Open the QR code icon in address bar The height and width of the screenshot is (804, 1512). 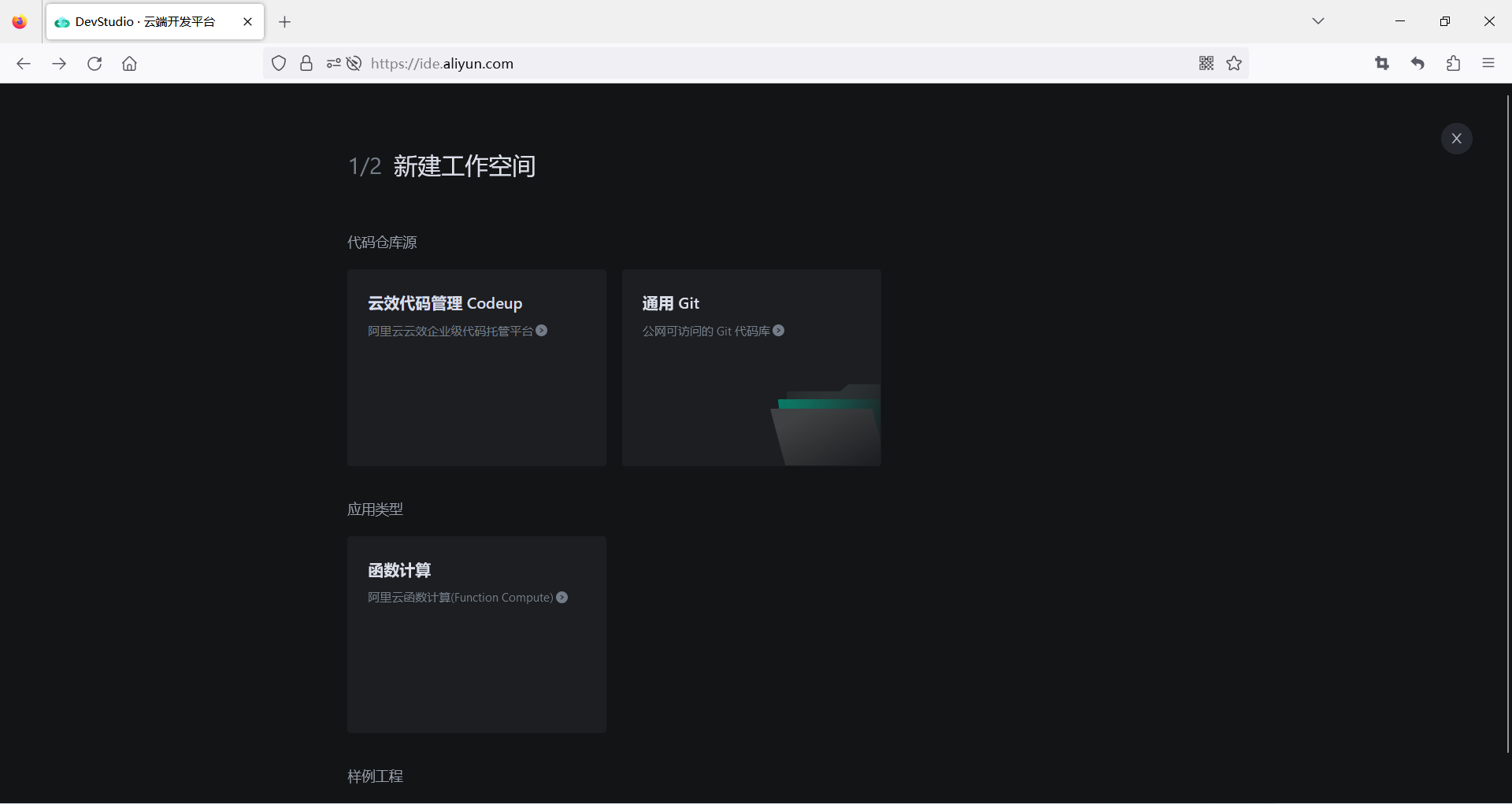tap(1206, 63)
